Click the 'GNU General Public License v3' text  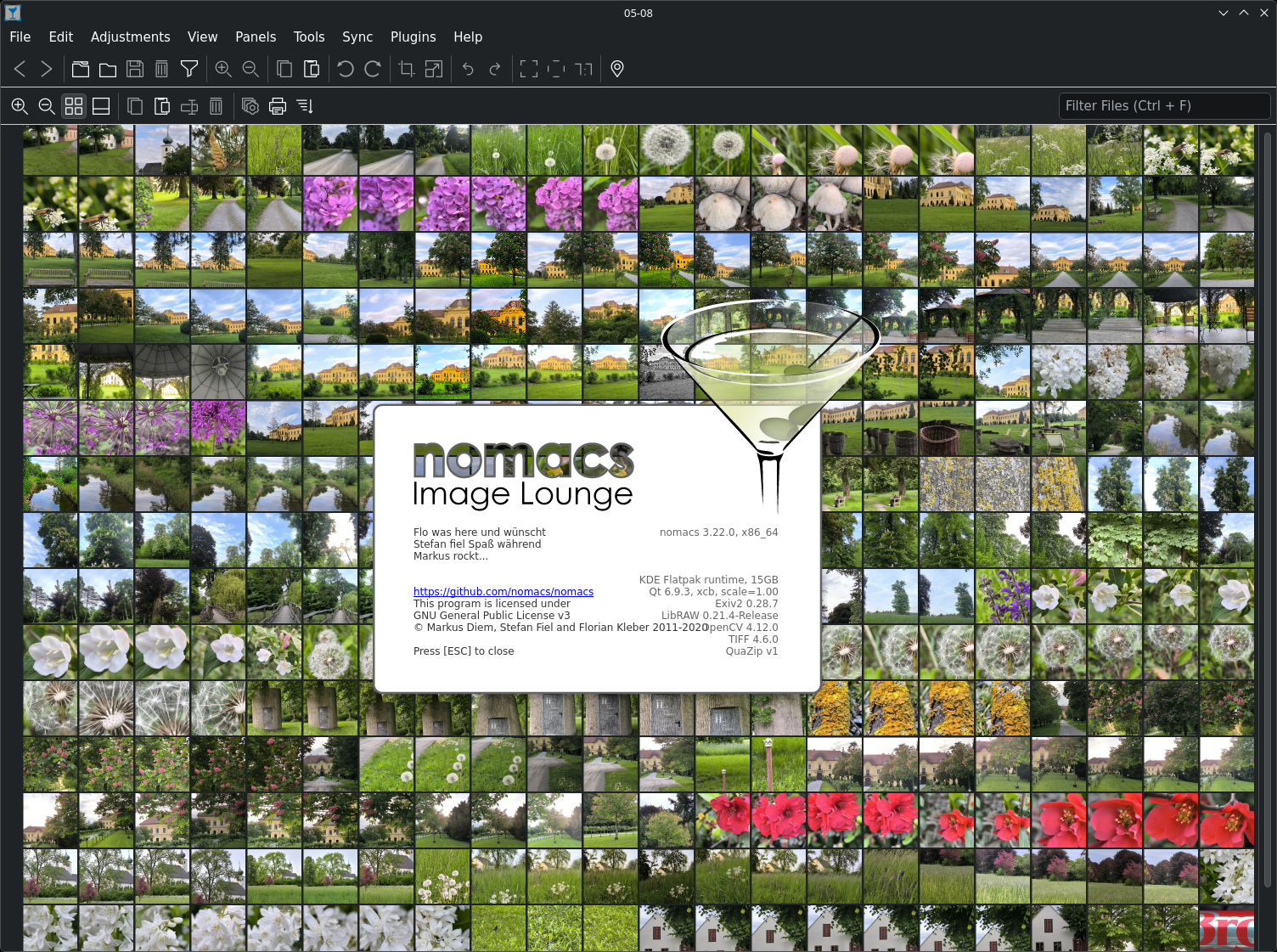(x=492, y=616)
